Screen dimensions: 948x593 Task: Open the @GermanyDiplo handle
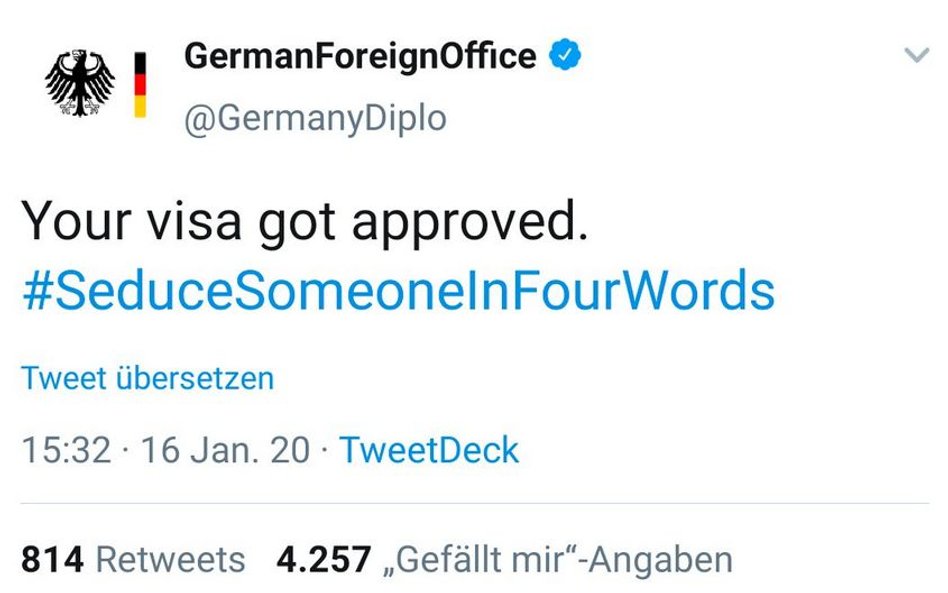click(x=315, y=118)
